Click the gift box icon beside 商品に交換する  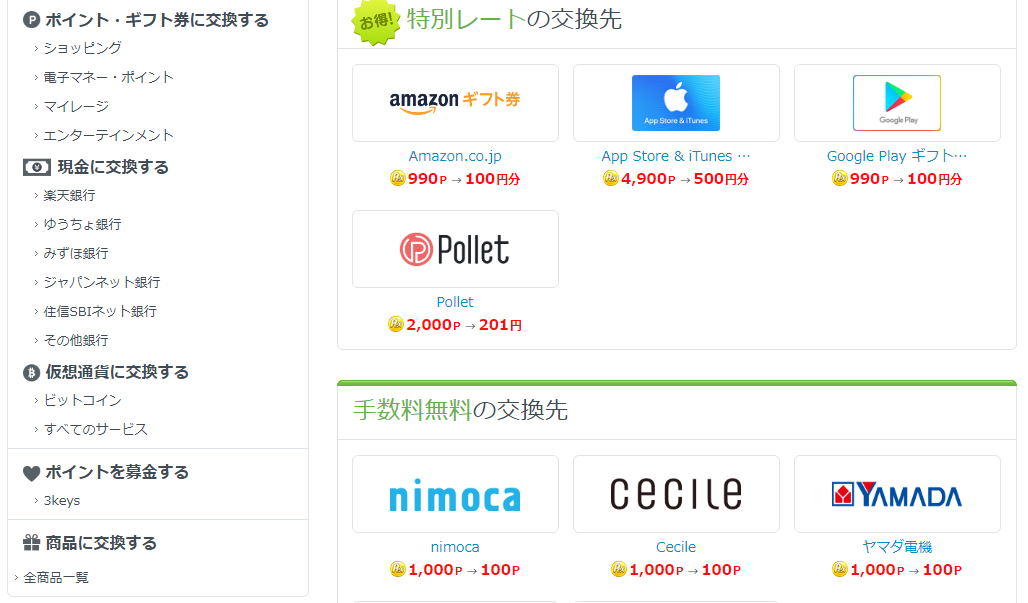[x=31, y=543]
